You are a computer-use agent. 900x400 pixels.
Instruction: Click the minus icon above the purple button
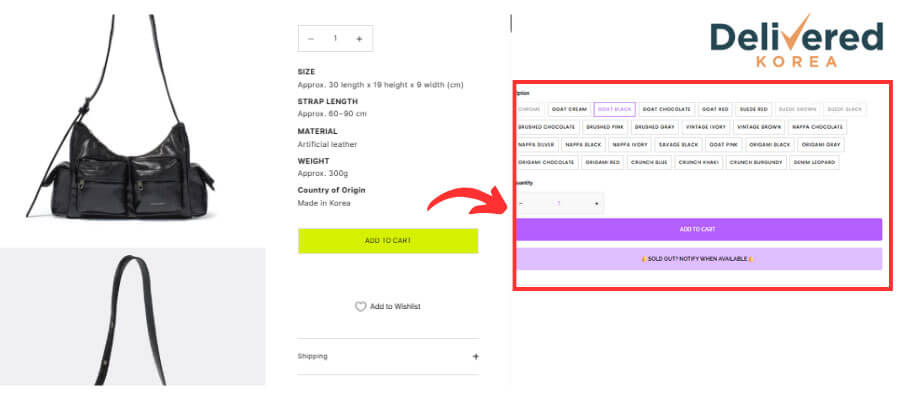[521, 204]
